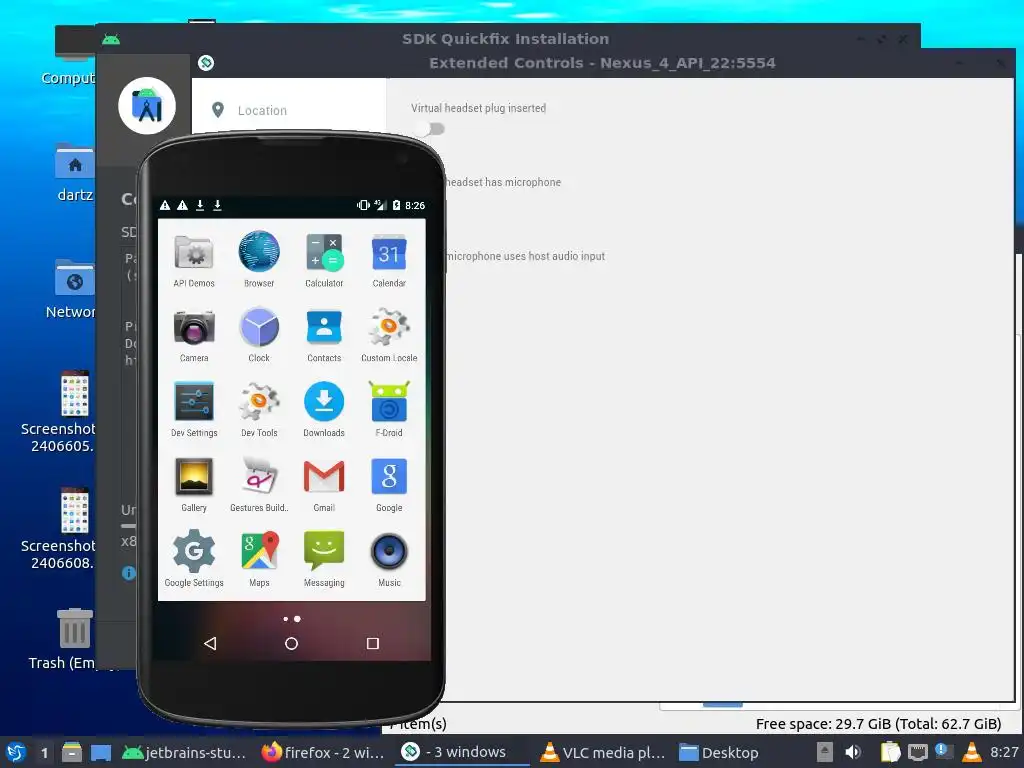Open the Trash on the desktop

point(72,639)
